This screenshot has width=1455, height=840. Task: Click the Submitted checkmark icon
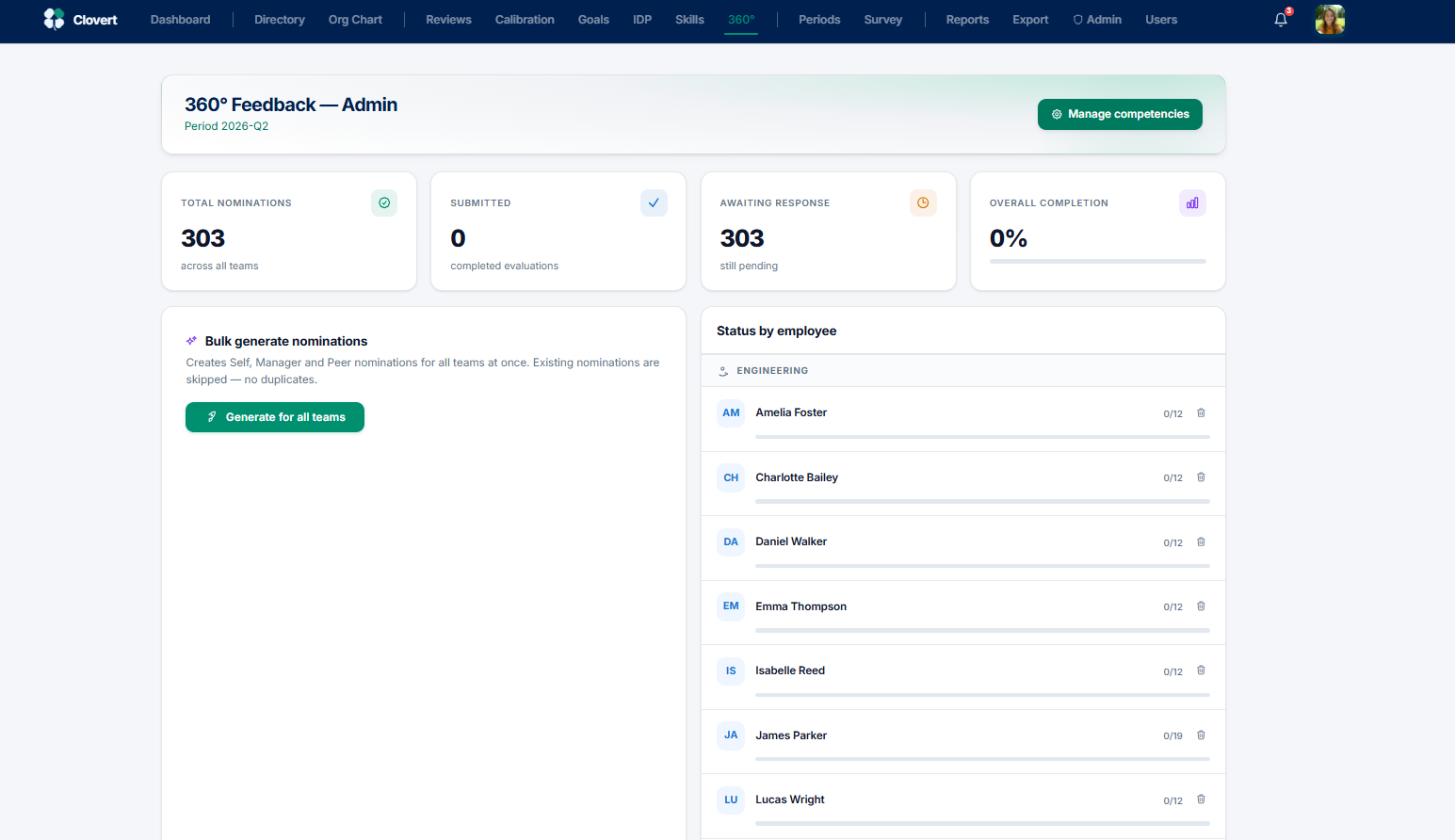coord(654,202)
